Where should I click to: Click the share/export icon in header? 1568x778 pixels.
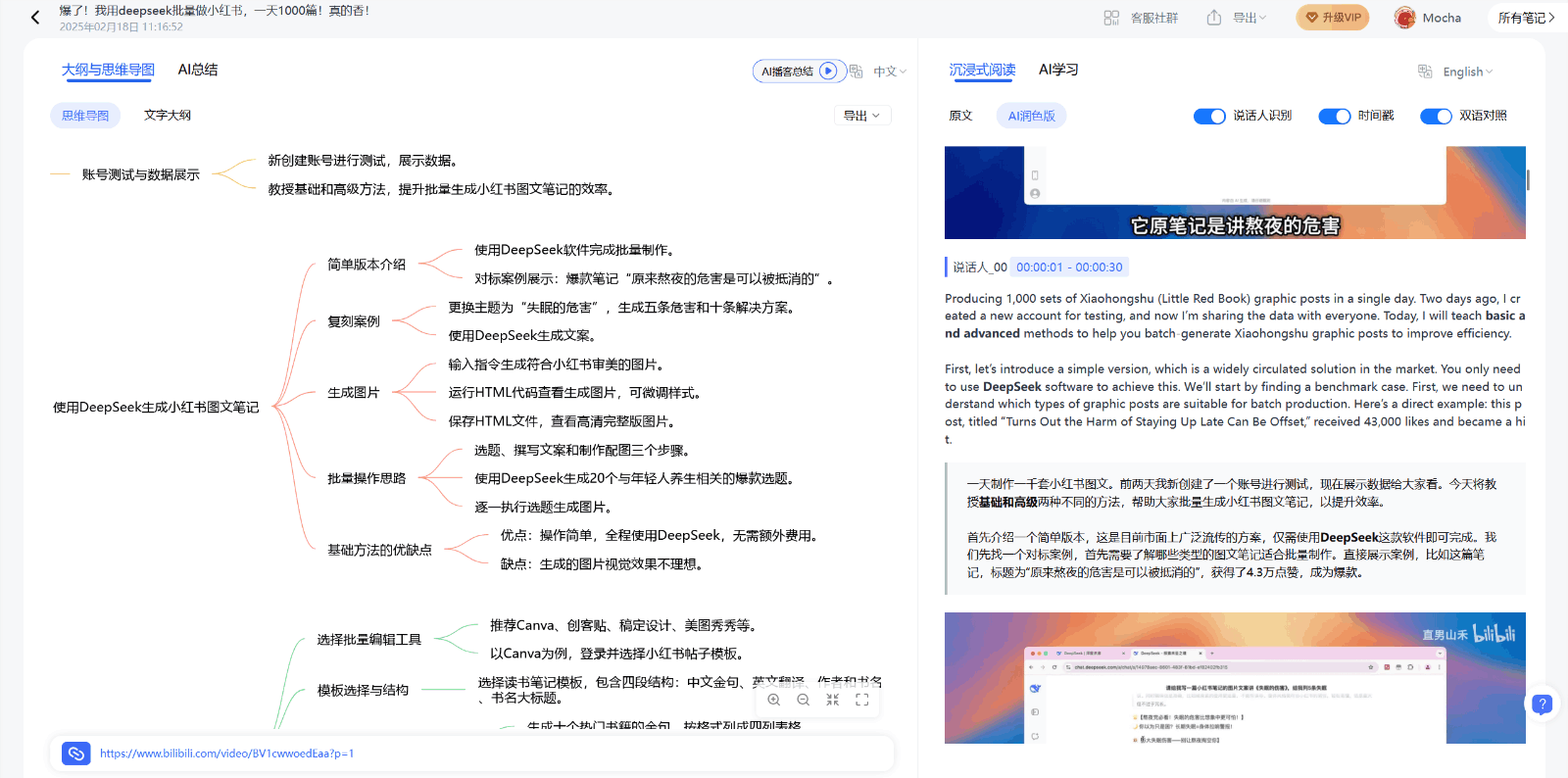tap(1213, 18)
